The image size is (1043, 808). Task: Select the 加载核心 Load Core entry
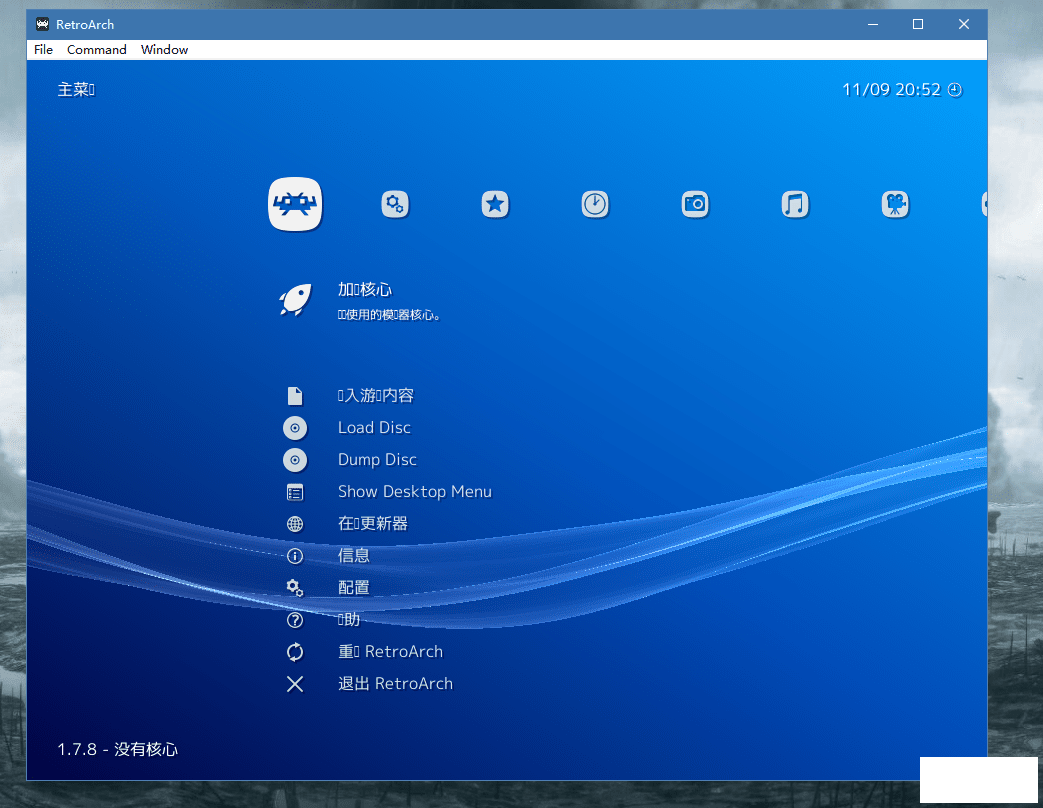click(x=365, y=289)
